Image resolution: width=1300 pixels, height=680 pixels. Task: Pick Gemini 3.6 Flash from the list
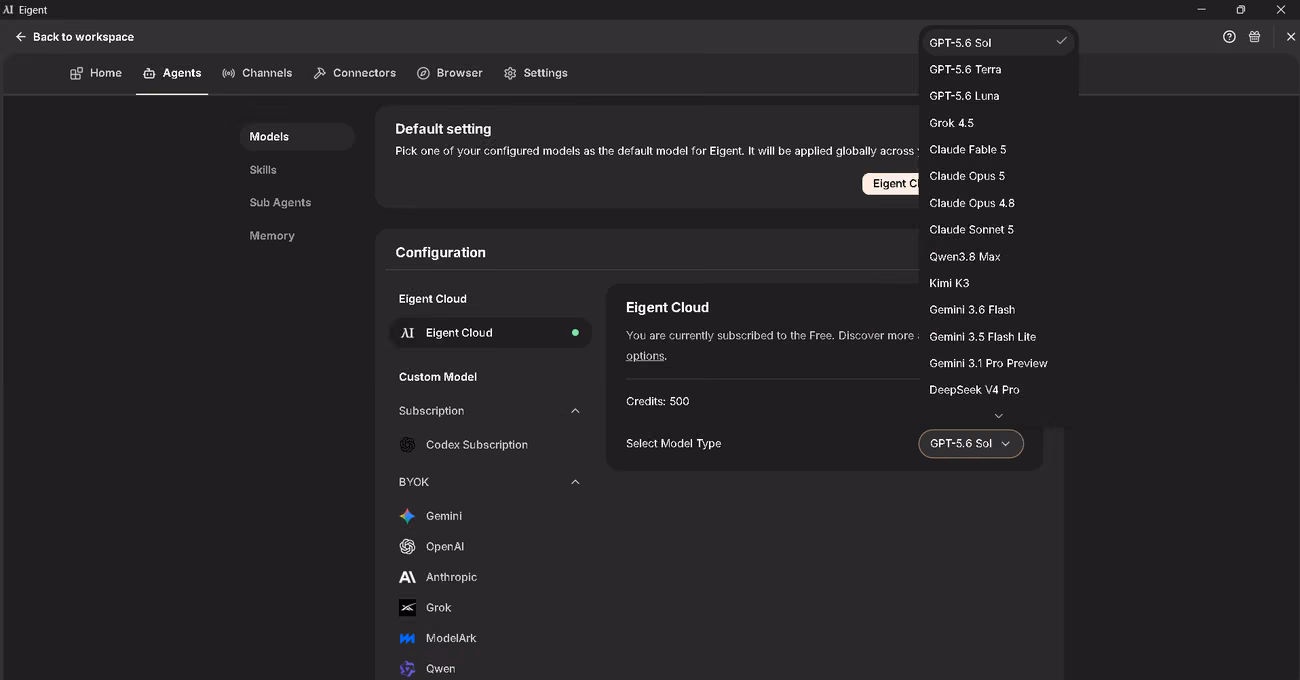(998, 310)
